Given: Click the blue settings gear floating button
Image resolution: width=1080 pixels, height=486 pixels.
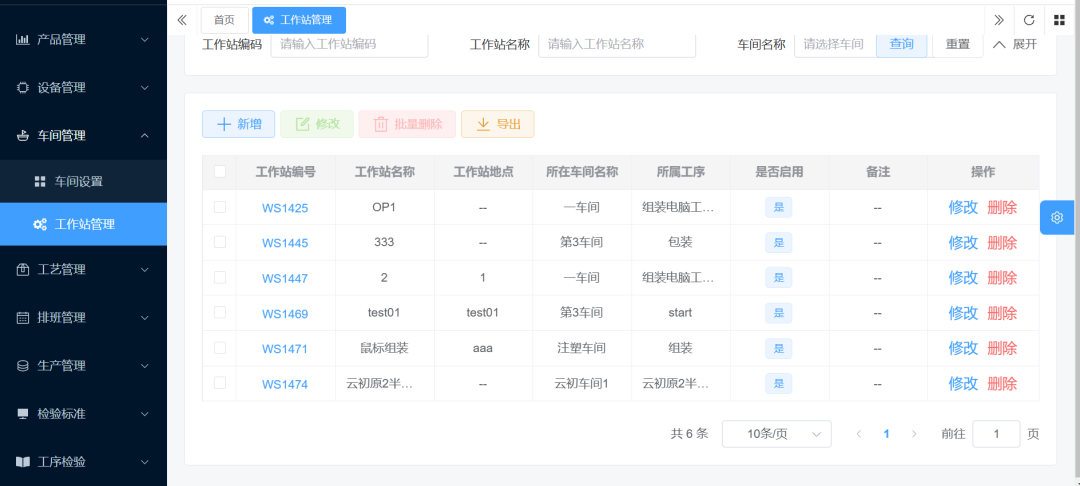Looking at the screenshot, I should (1058, 217).
